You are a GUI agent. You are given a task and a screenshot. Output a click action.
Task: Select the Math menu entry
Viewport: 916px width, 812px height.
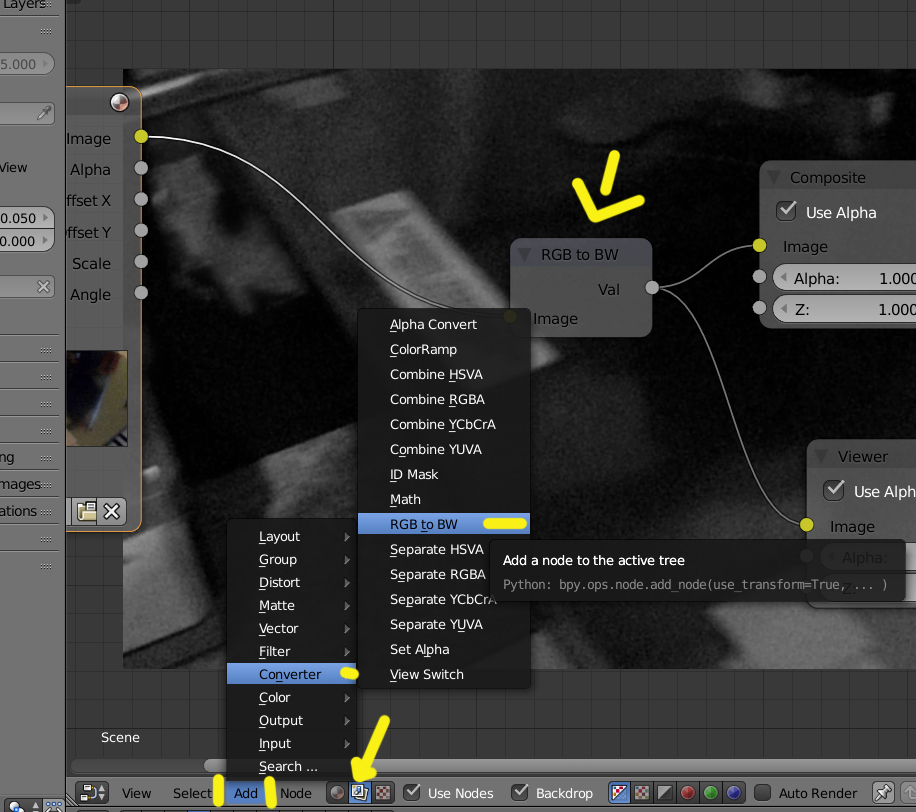[x=443, y=499]
